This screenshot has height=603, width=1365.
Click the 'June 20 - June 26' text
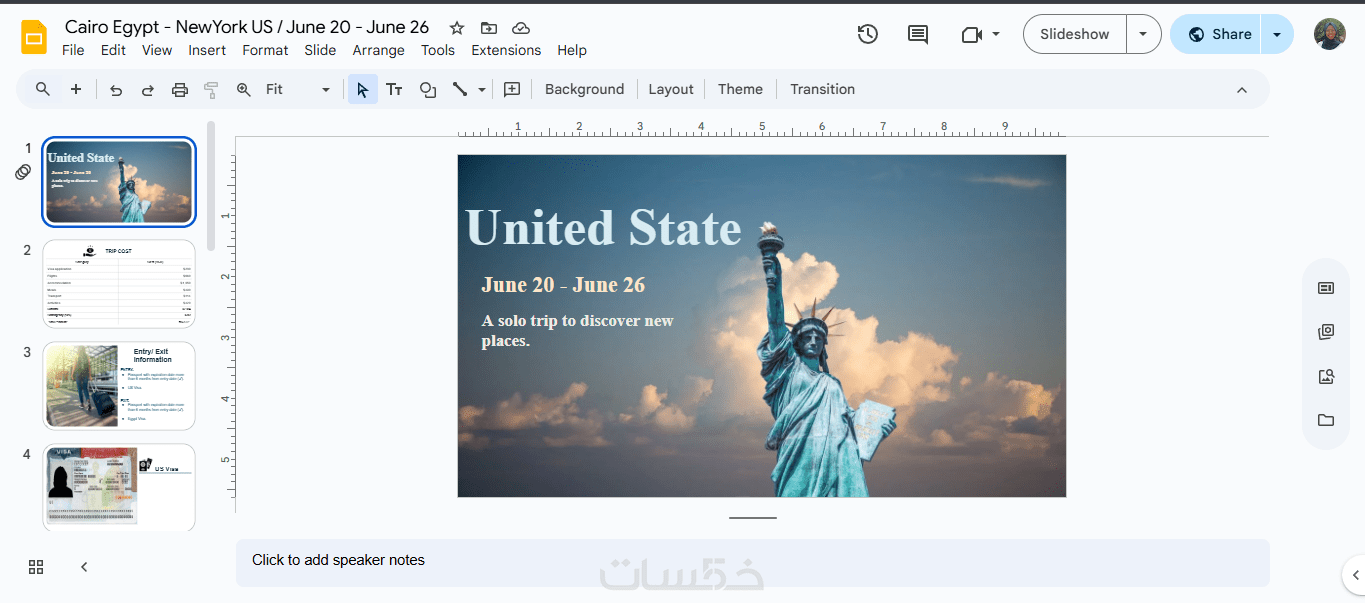click(563, 285)
